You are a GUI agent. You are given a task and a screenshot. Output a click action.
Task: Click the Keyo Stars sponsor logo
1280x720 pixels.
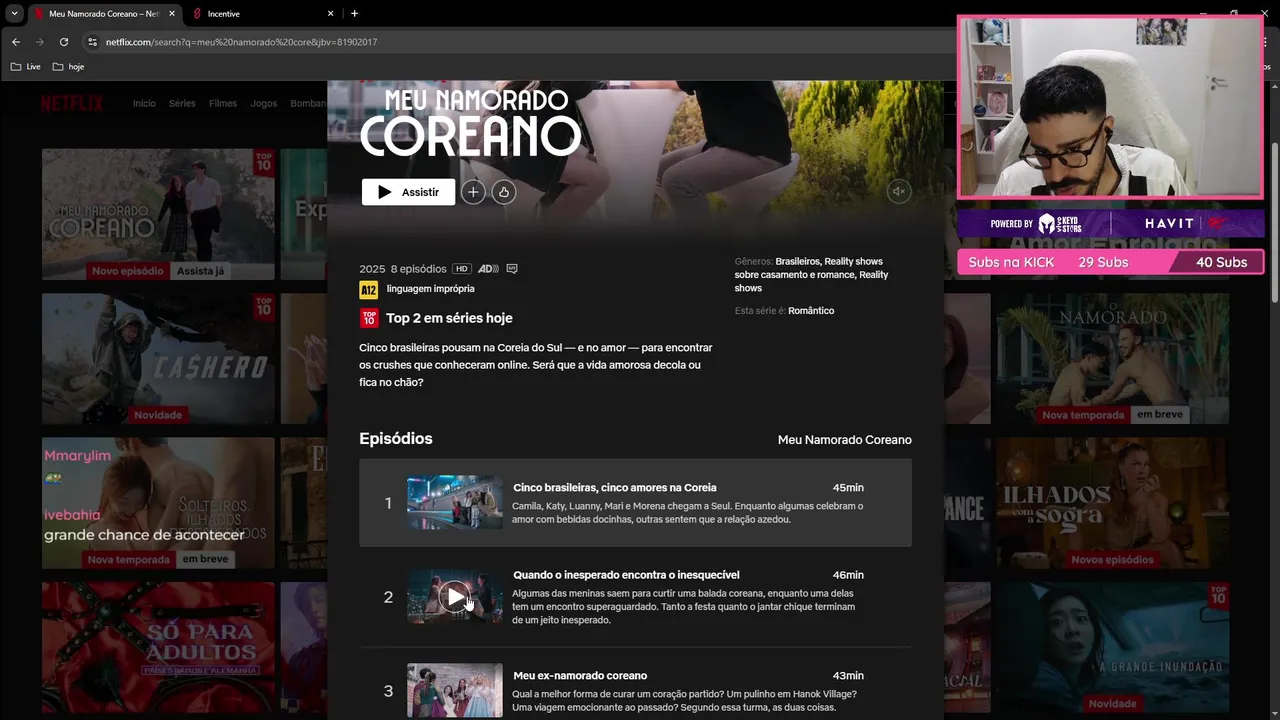pos(1060,223)
